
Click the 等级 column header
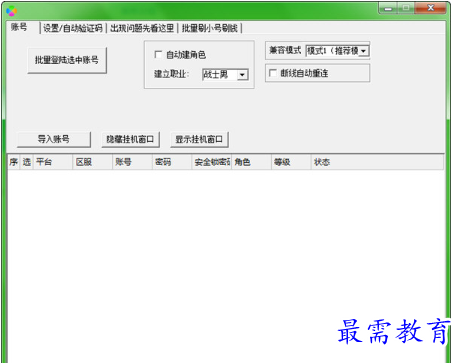click(x=291, y=162)
